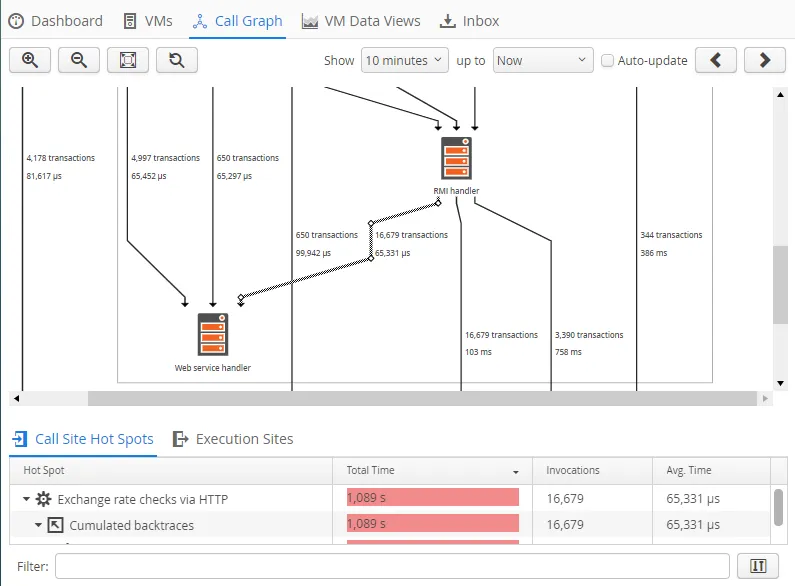
Task: Click the Cumulated backtraces arrow icon
Action: (x=55, y=525)
